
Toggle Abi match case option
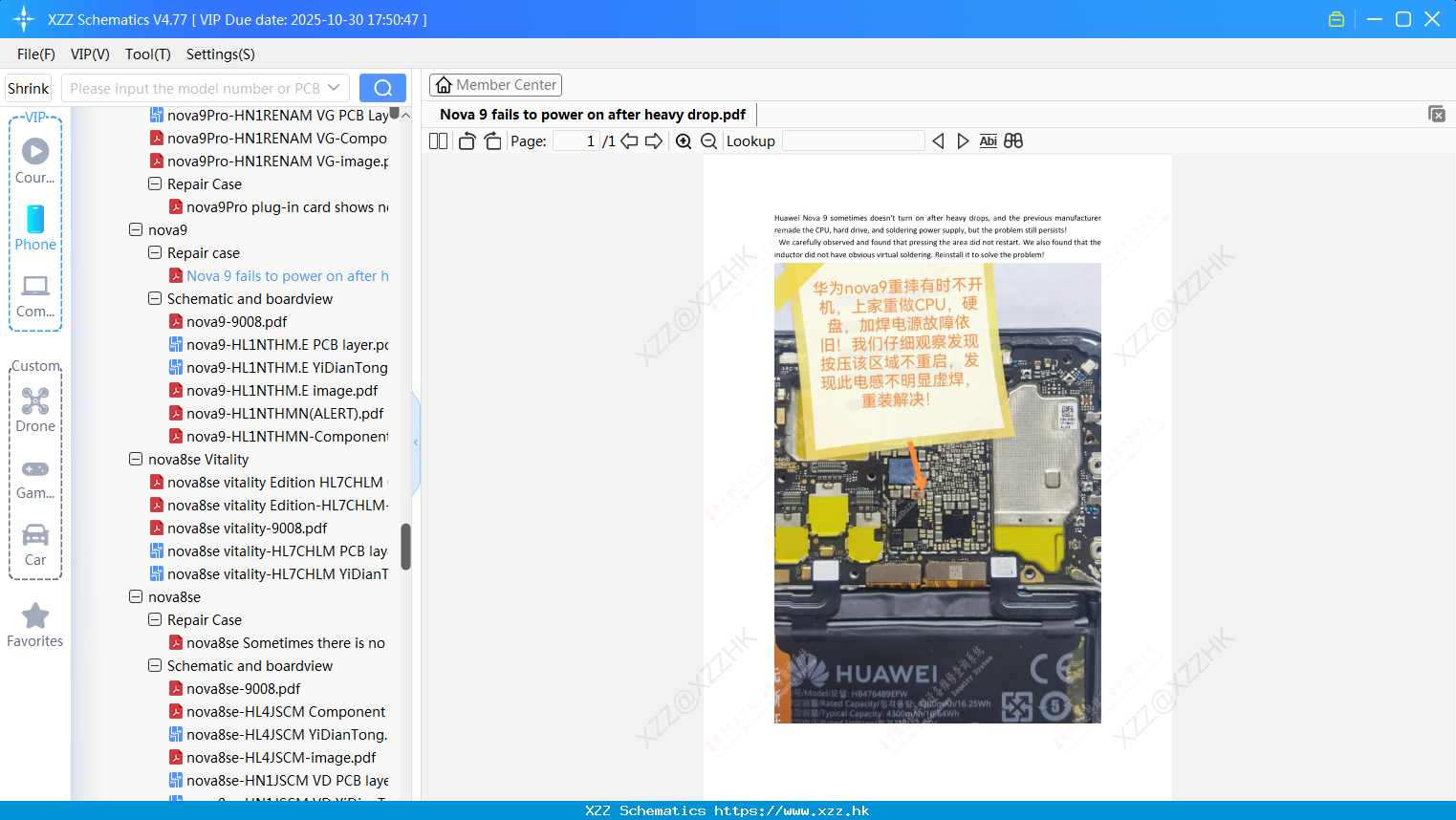pos(989,141)
